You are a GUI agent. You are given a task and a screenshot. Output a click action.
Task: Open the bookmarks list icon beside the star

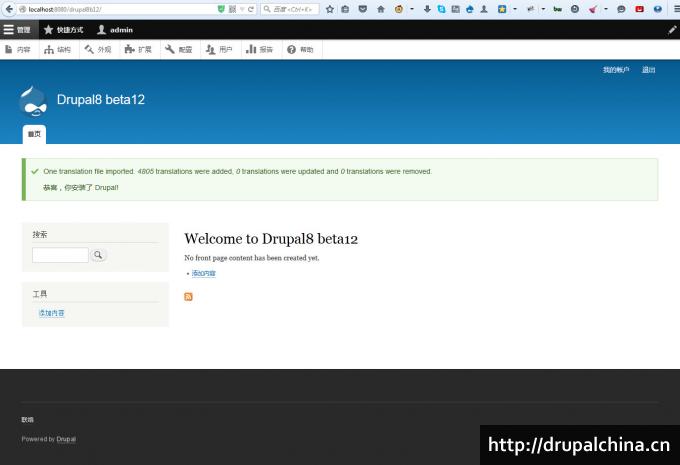[345, 9]
